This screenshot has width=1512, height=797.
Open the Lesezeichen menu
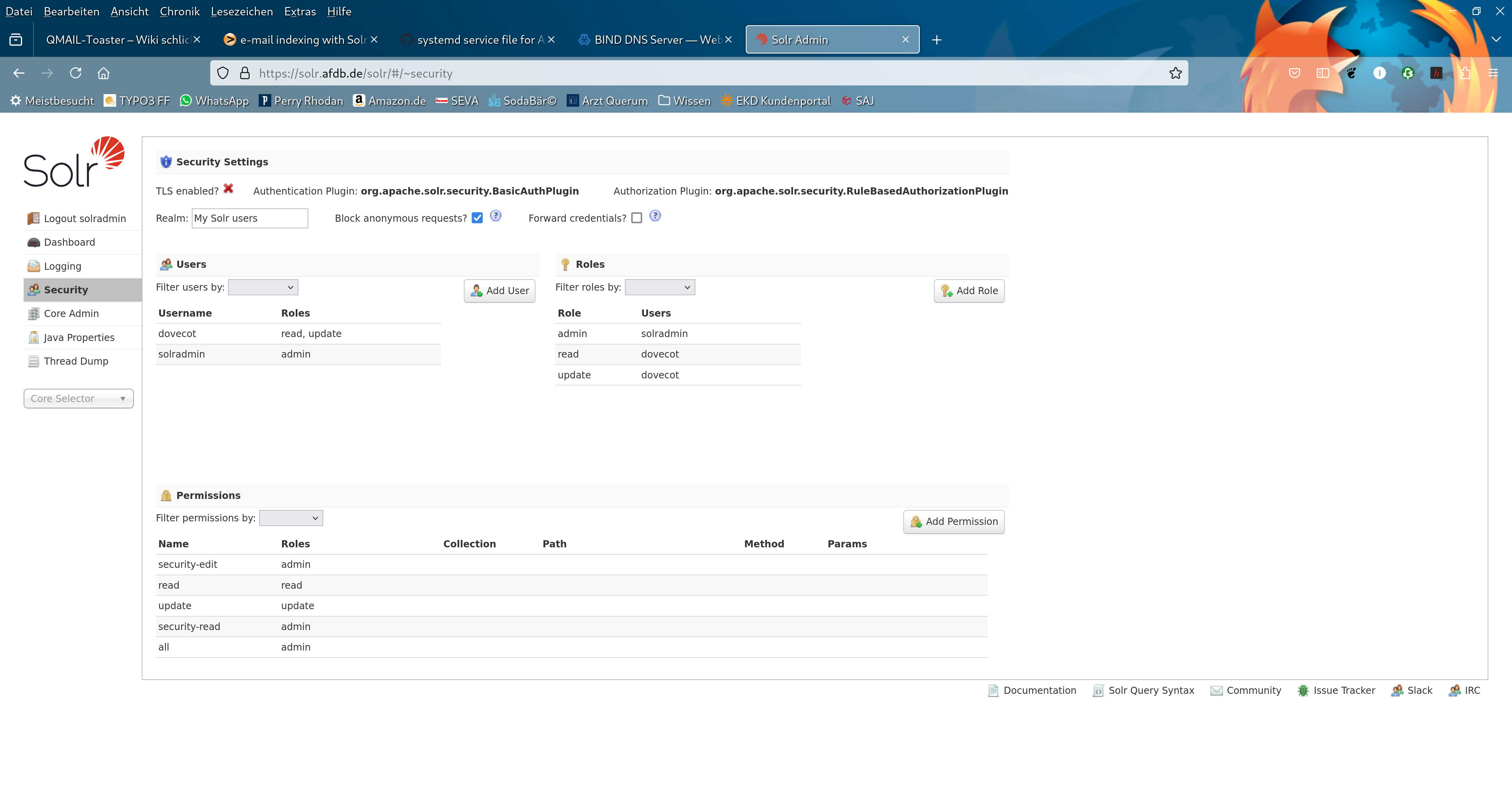(241, 11)
